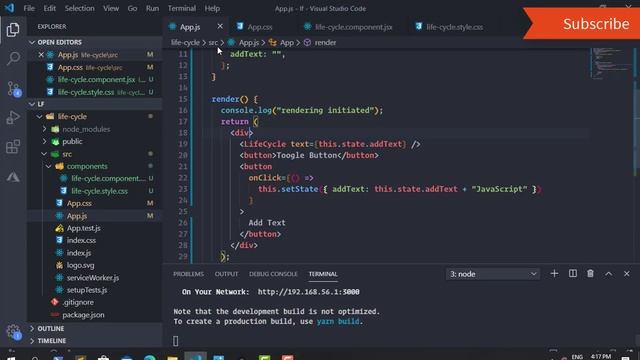Click system tray clock showing 4:17 PM

[601, 356]
